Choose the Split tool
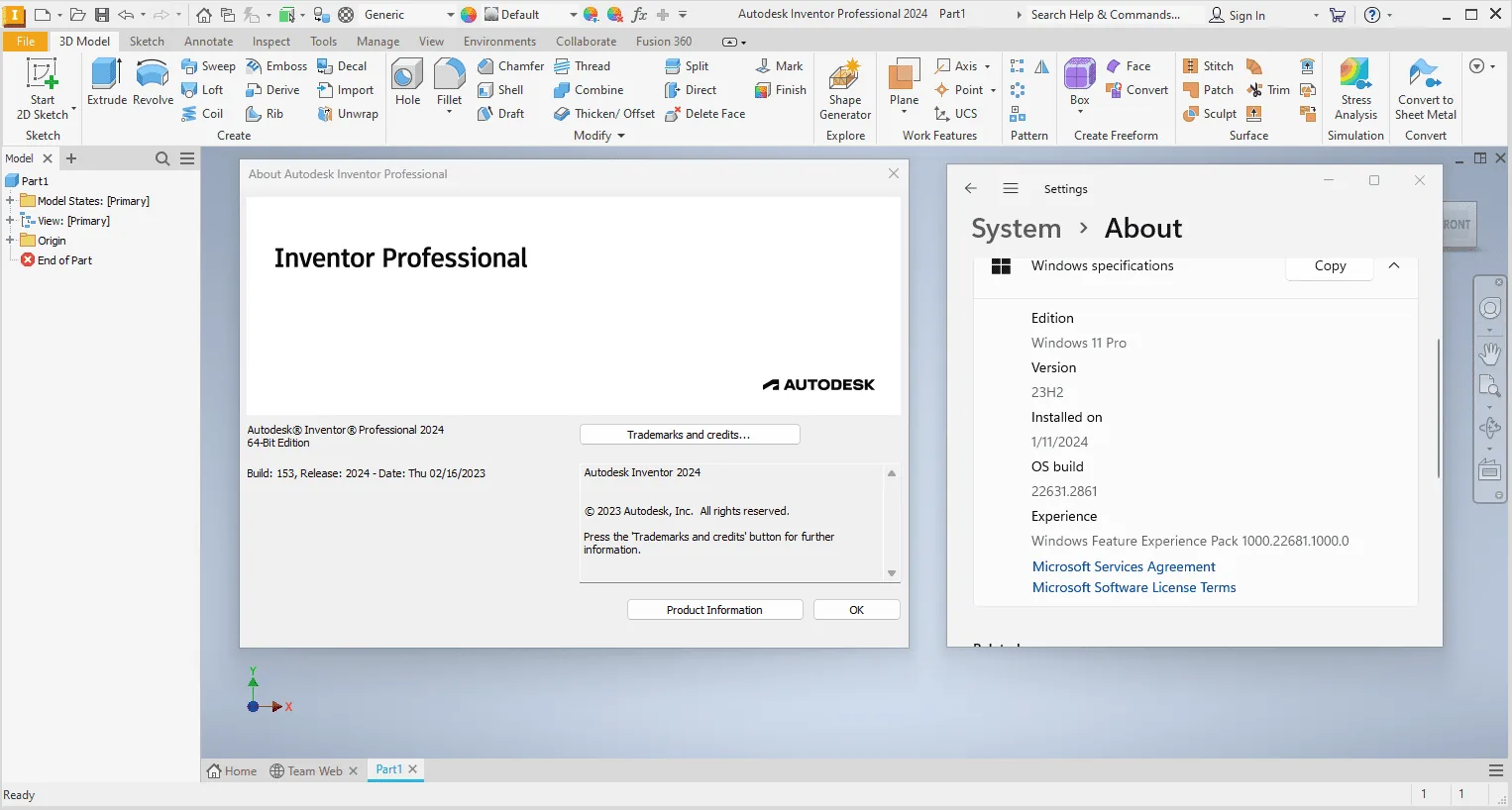Image resolution: width=1512 pixels, height=810 pixels. pos(687,66)
